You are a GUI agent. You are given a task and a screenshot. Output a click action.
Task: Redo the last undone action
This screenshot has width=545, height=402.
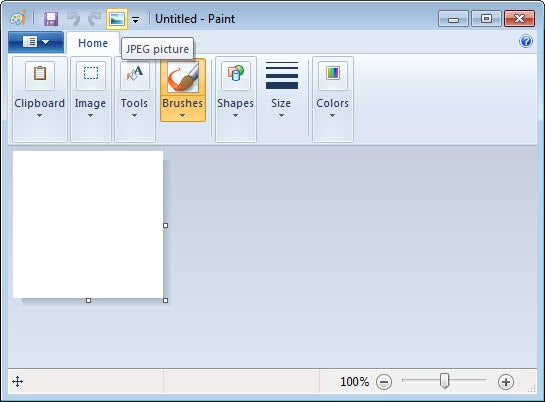(x=94, y=19)
